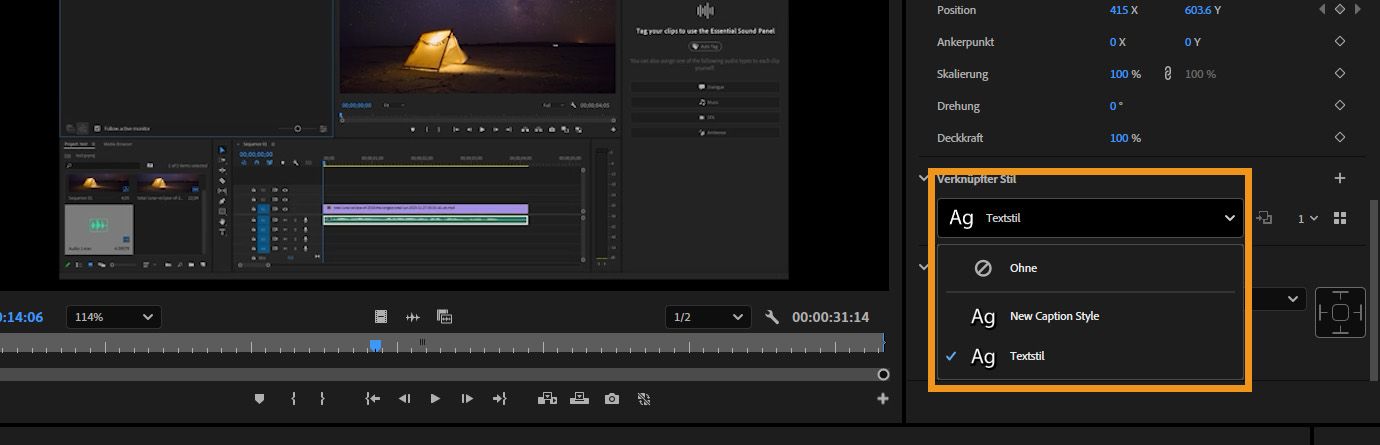The height and width of the screenshot is (445, 1380).
Task: Click the wrench settings icon
Action: point(771,317)
